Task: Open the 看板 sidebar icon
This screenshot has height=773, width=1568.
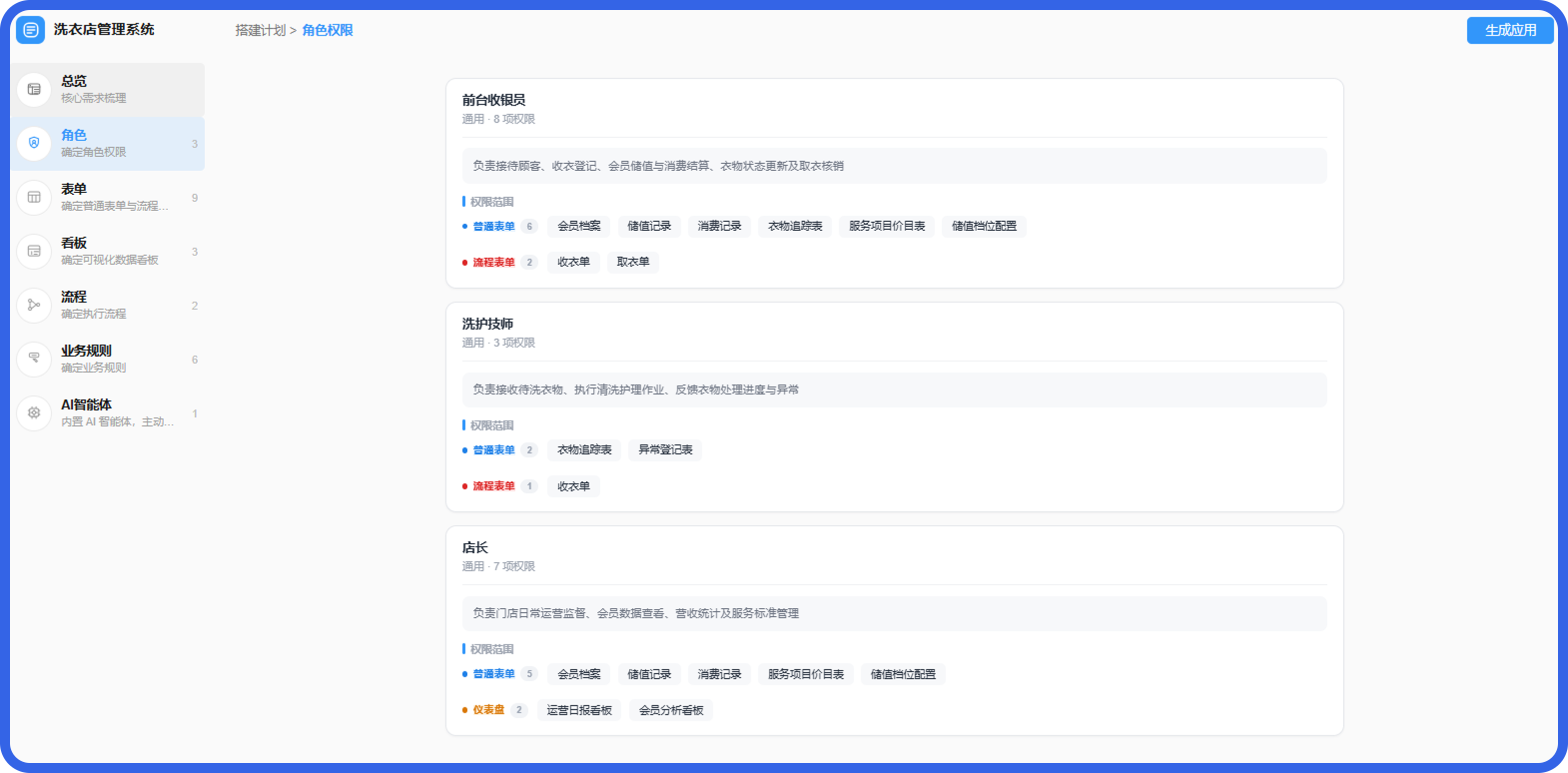Action: (34, 251)
